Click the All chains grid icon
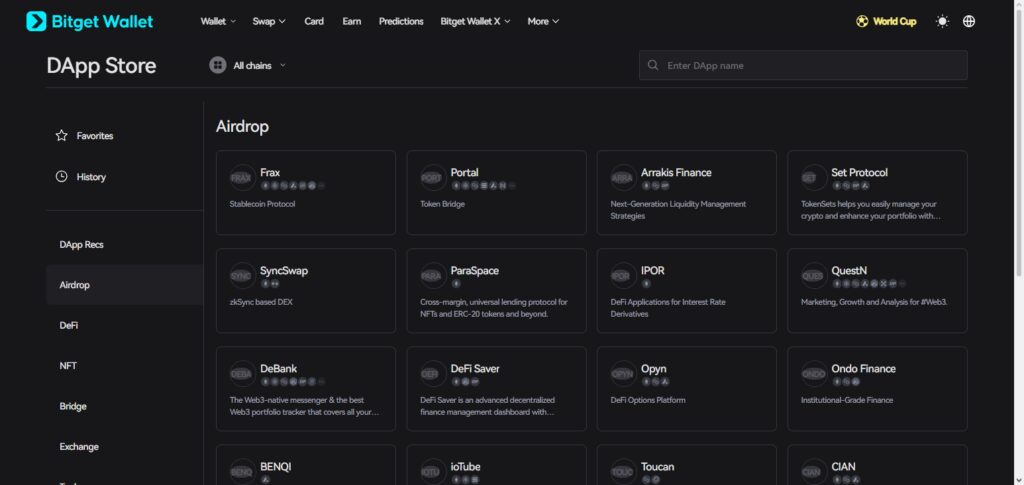This screenshot has width=1024, height=485. click(x=217, y=65)
